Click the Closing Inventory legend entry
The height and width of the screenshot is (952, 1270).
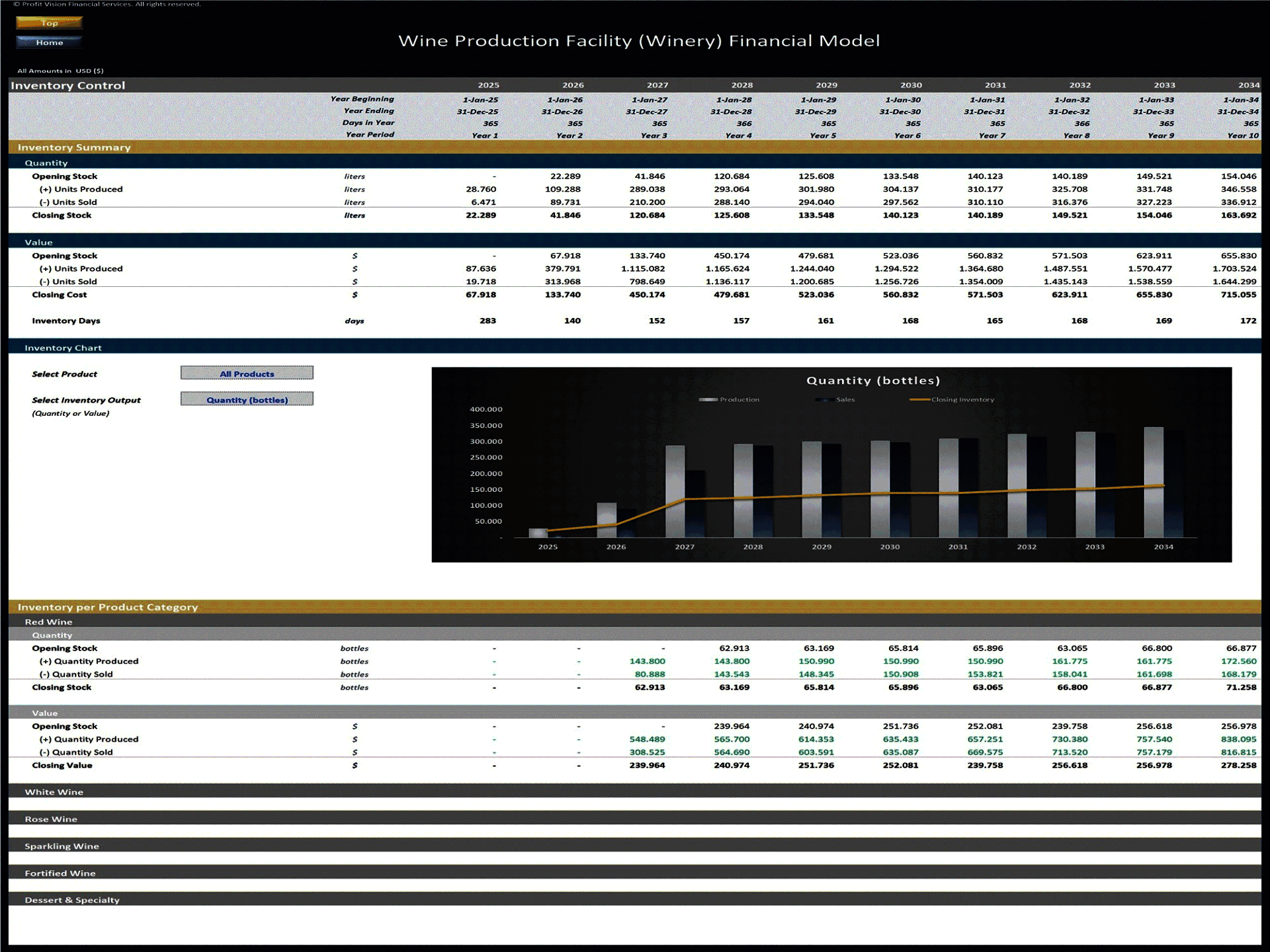click(x=952, y=399)
